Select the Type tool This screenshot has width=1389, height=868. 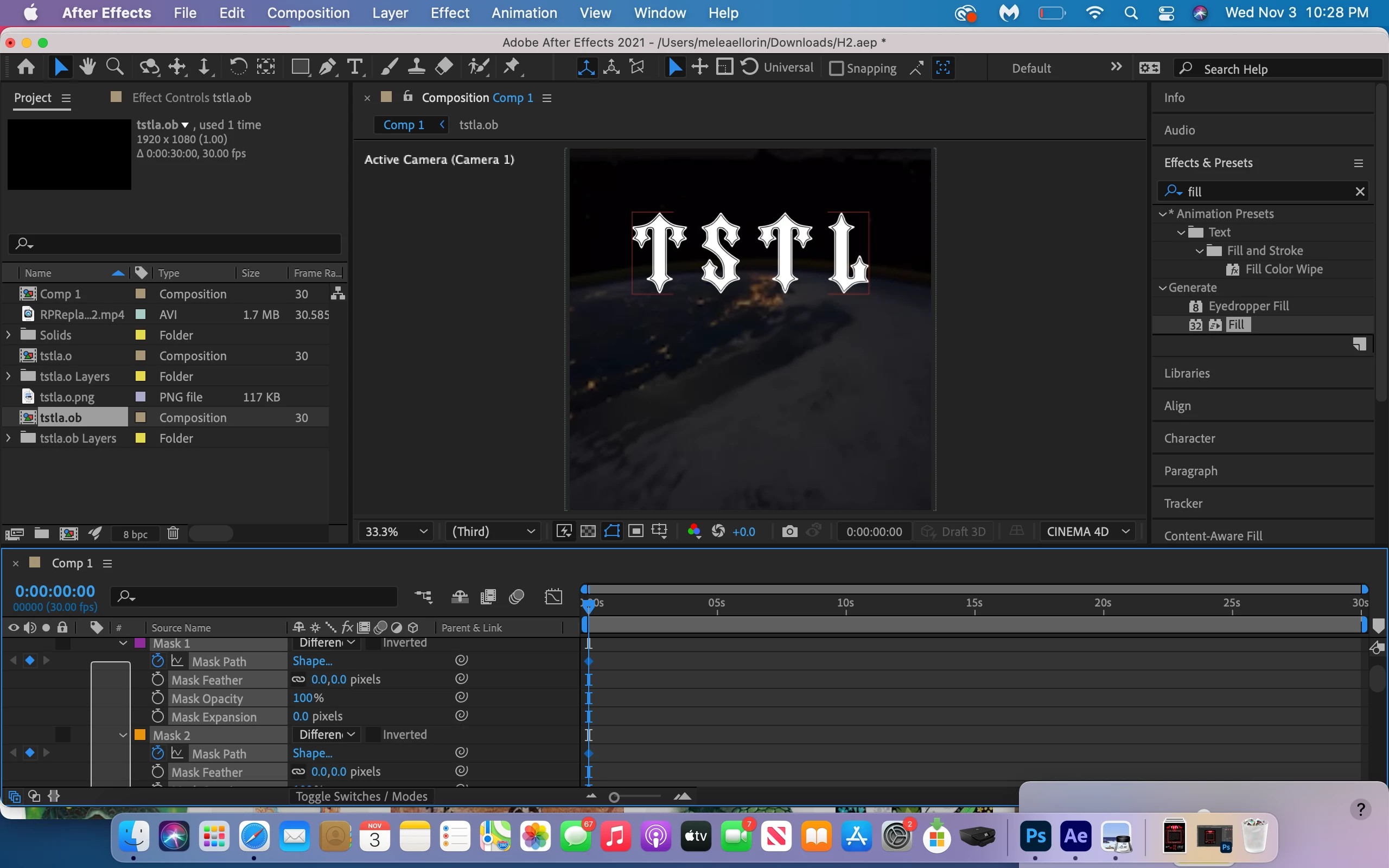point(355,68)
